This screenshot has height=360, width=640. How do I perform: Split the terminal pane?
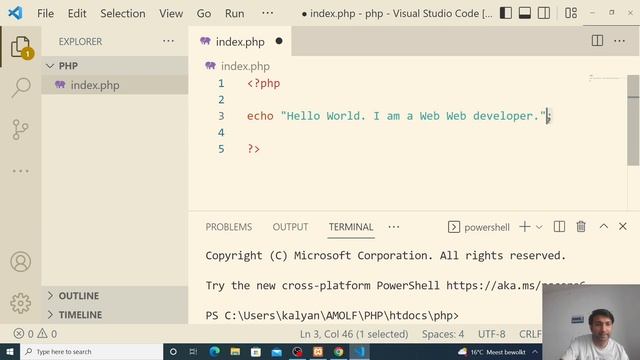pos(559,227)
